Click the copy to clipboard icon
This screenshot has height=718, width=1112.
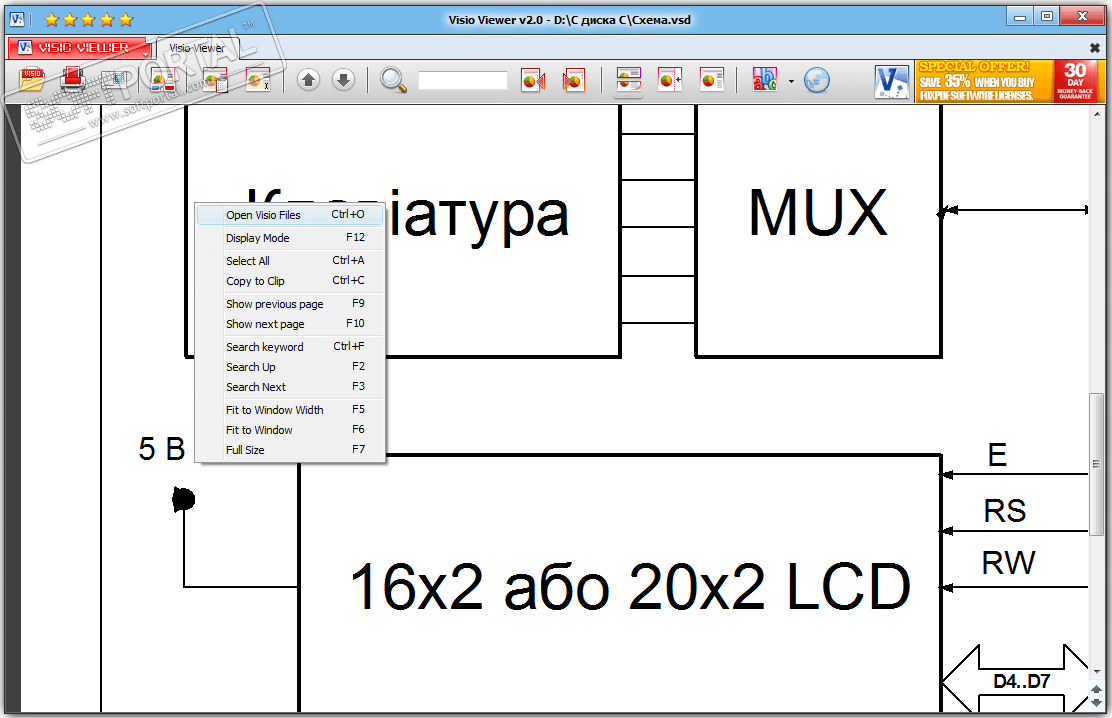(215, 80)
